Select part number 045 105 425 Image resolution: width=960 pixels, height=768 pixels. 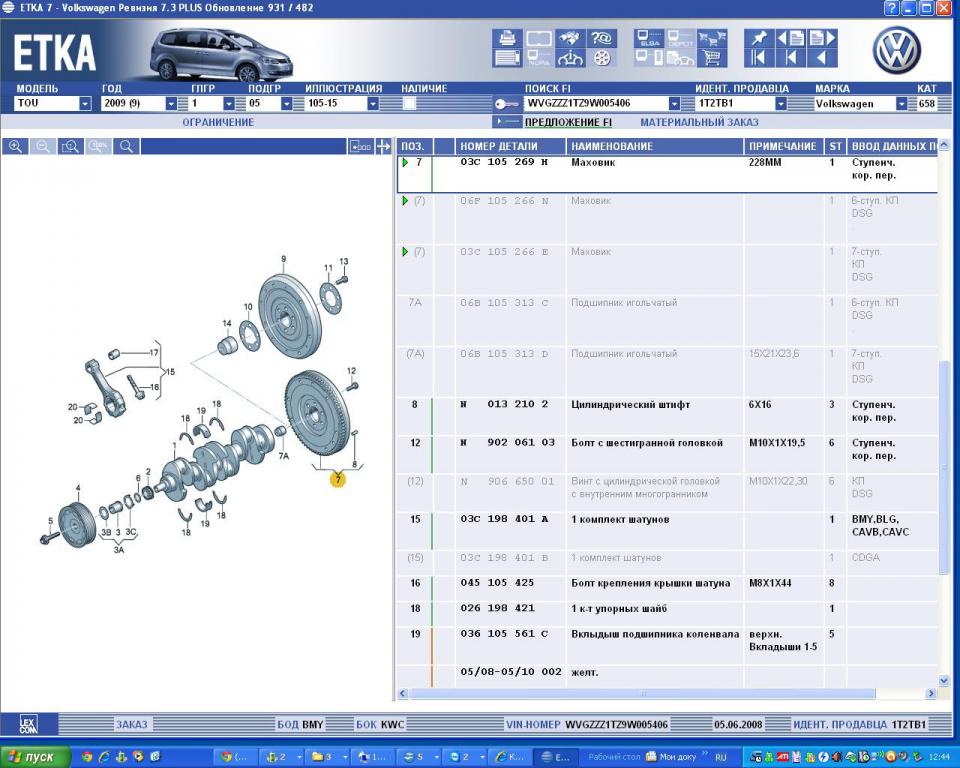(x=497, y=583)
